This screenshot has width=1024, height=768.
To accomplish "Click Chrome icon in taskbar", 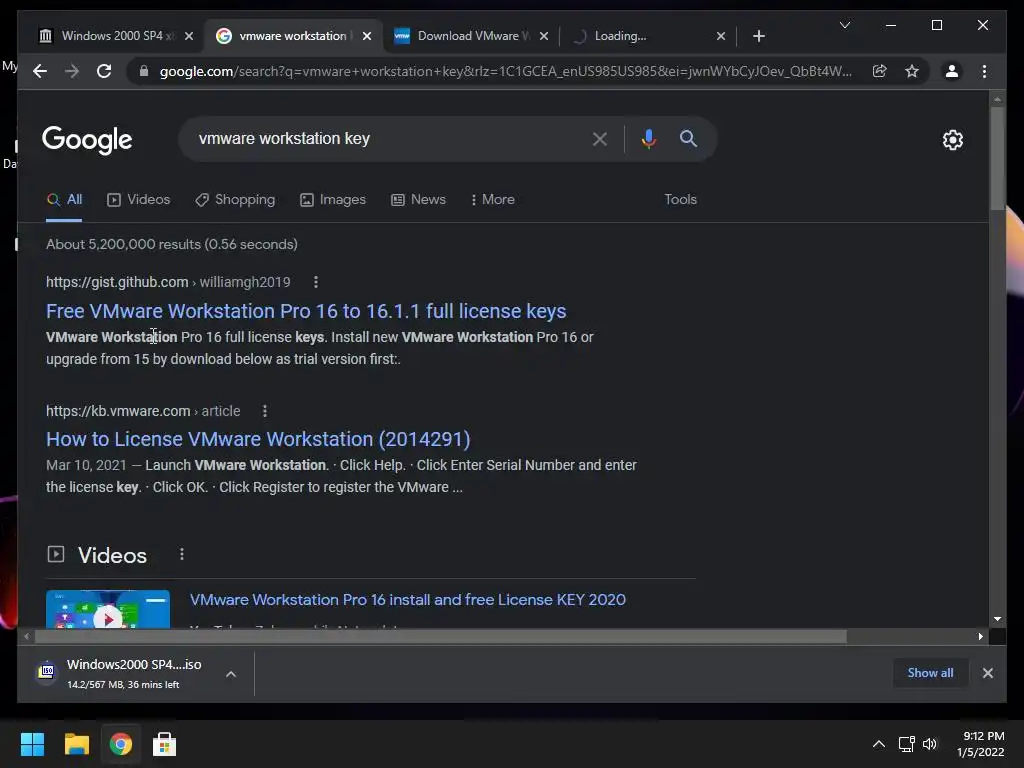I will pyautogui.click(x=121, y=744).
